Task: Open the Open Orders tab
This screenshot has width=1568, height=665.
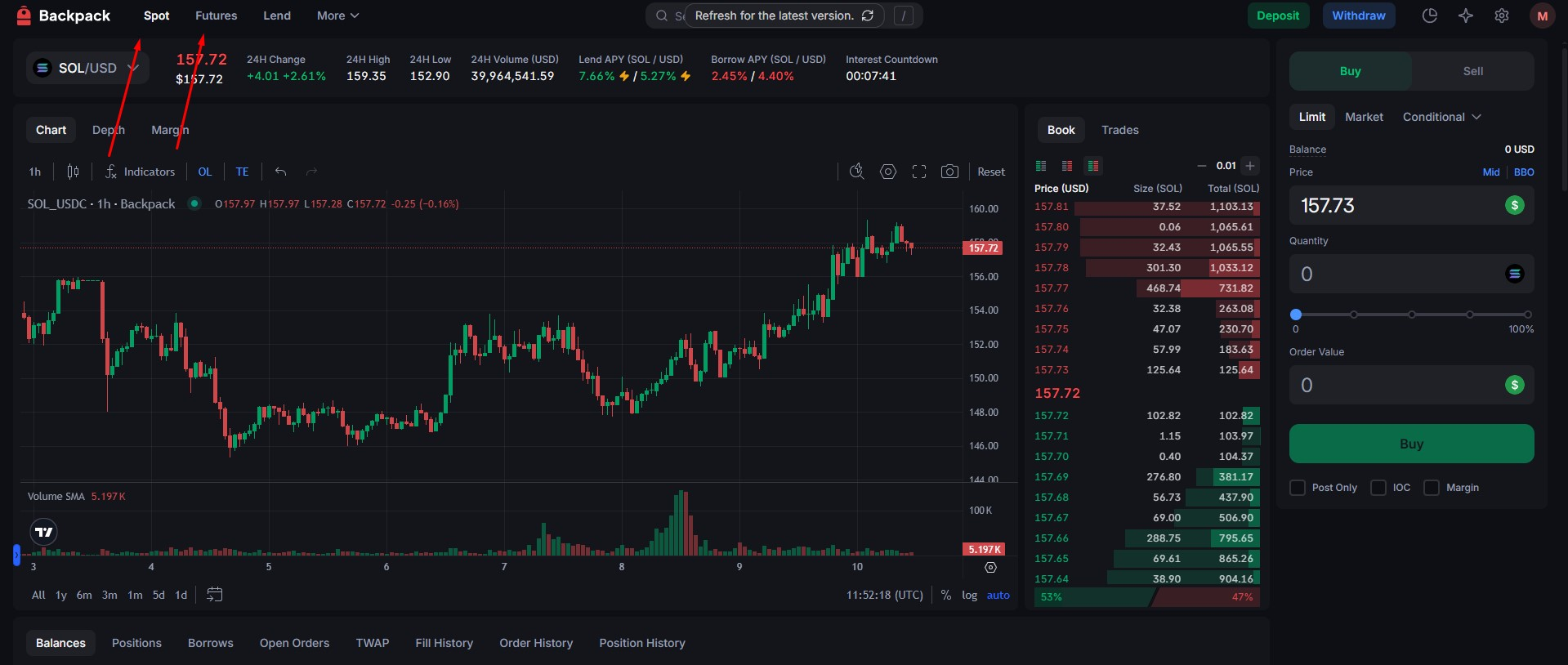Action: point(294,643)
